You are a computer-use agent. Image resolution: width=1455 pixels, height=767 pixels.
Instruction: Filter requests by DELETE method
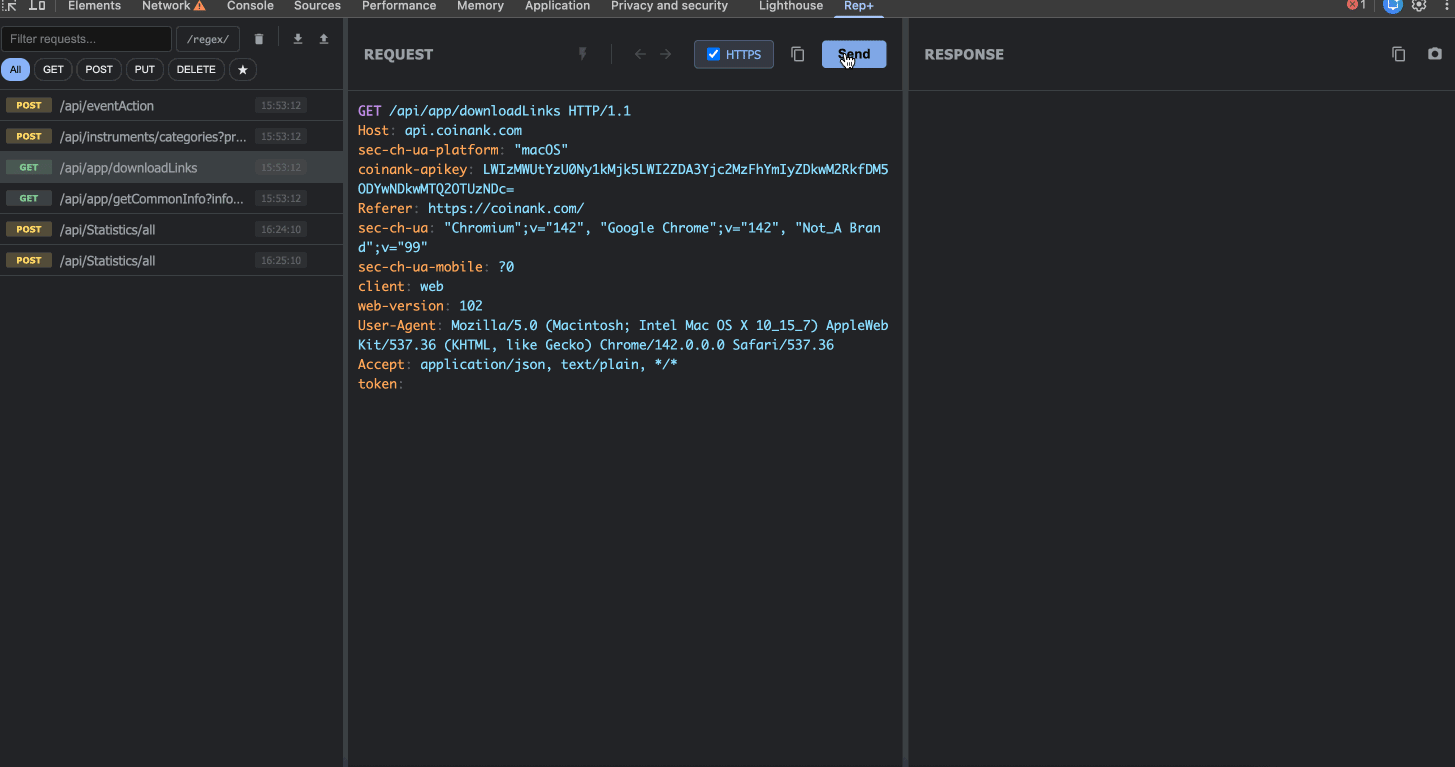pos(196,70)
